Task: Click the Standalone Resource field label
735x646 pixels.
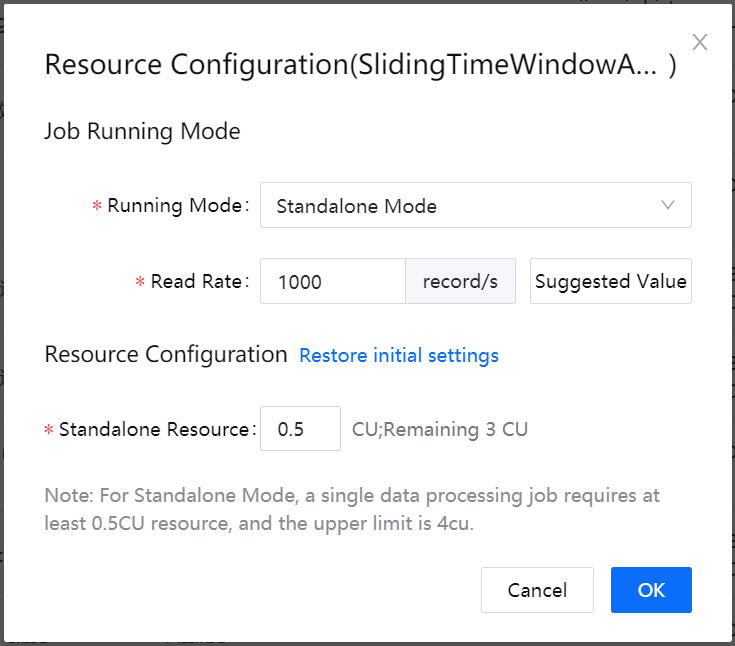Action: [x=154, y=430]
